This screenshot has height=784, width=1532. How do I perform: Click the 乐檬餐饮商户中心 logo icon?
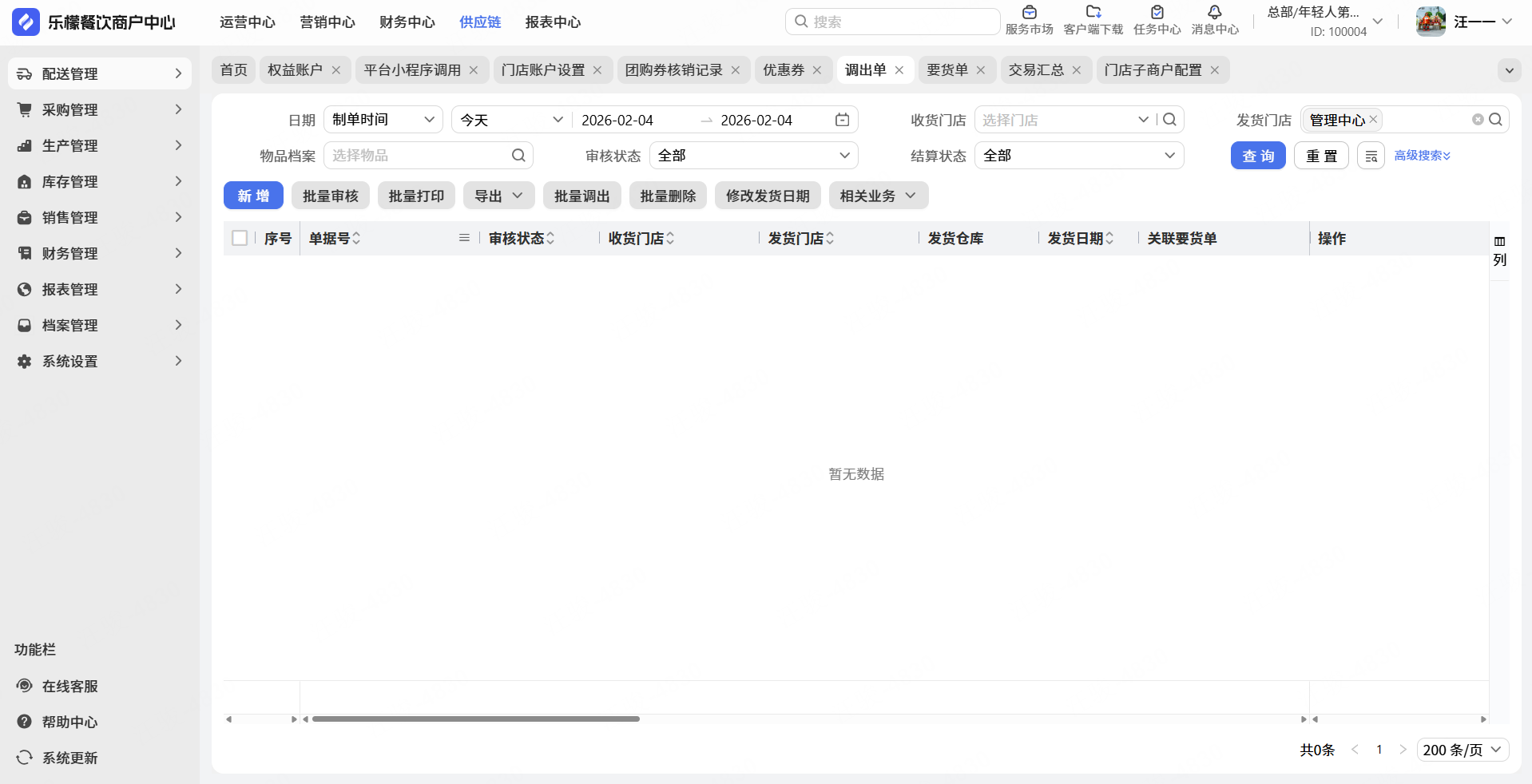point(26,22)
